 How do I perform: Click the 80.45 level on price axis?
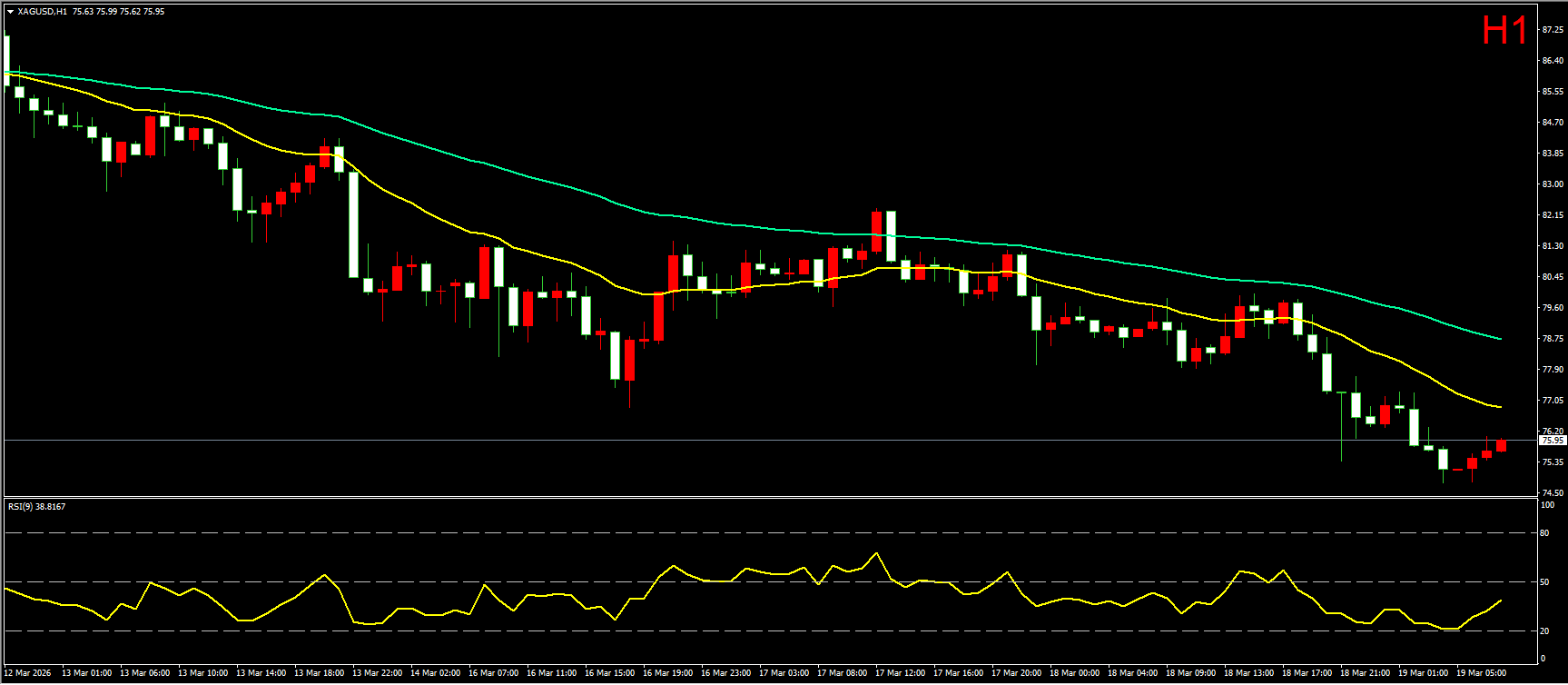click(x=1552, y=277)
